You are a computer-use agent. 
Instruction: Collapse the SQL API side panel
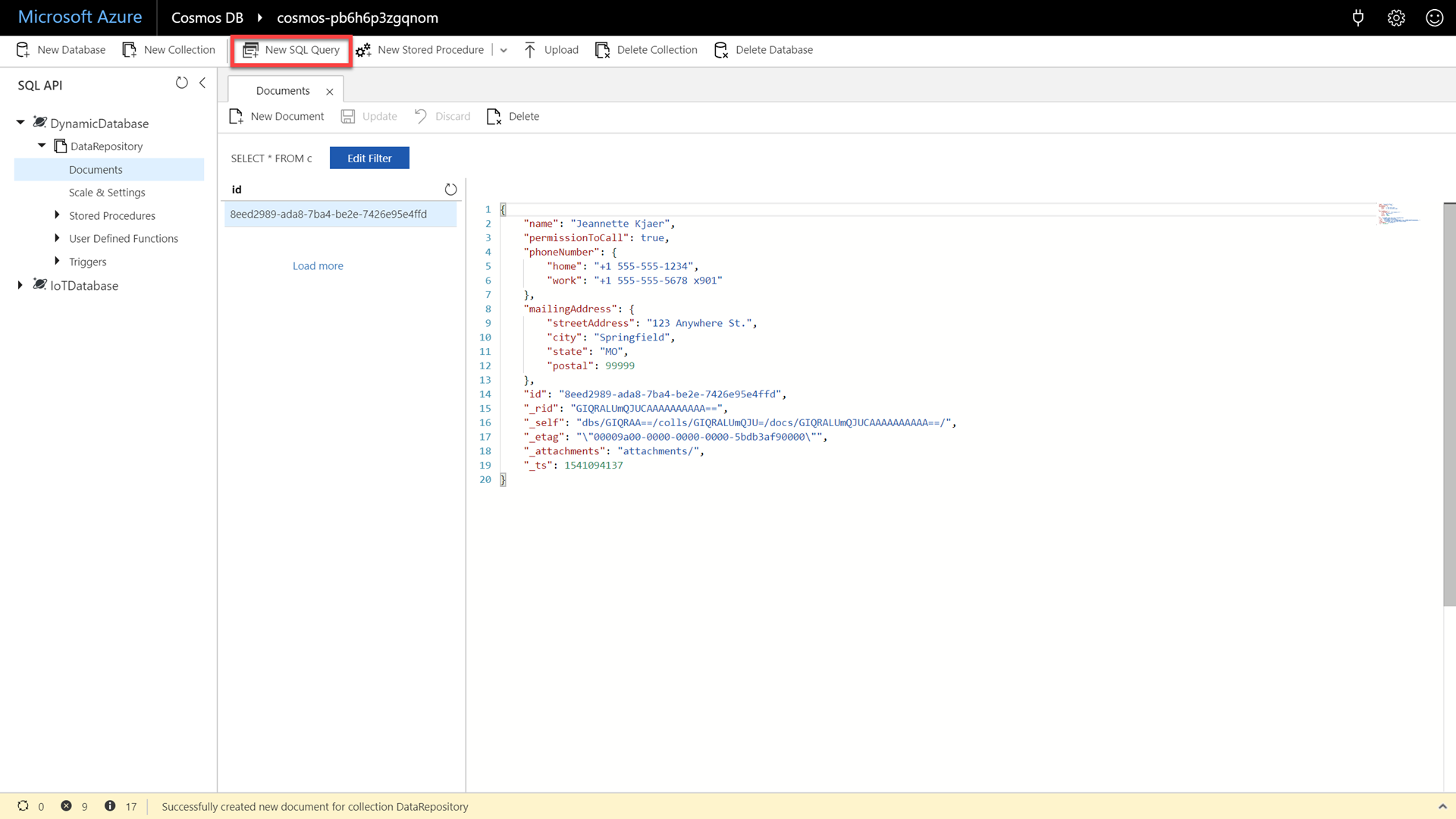click(x=202, y=83)
